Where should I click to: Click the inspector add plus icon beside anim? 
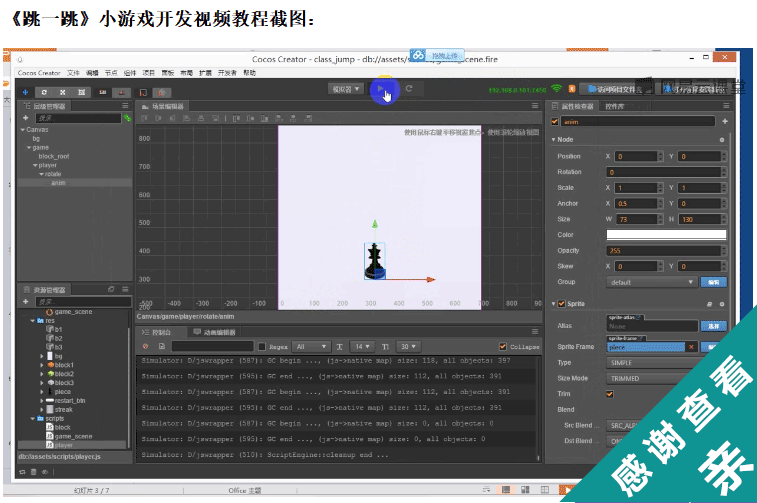[725, 122]
